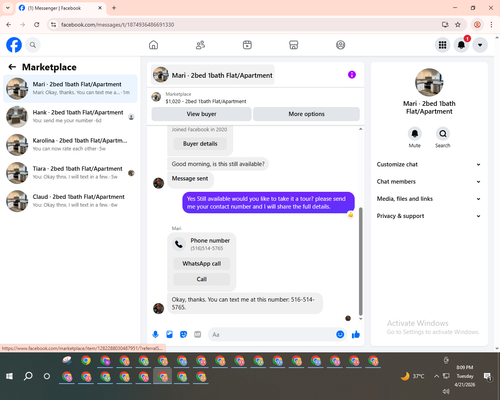The width and height of the screenshot is (500, 400).
Task: Click large apartment photo in right panel
Action: (429, 82)
